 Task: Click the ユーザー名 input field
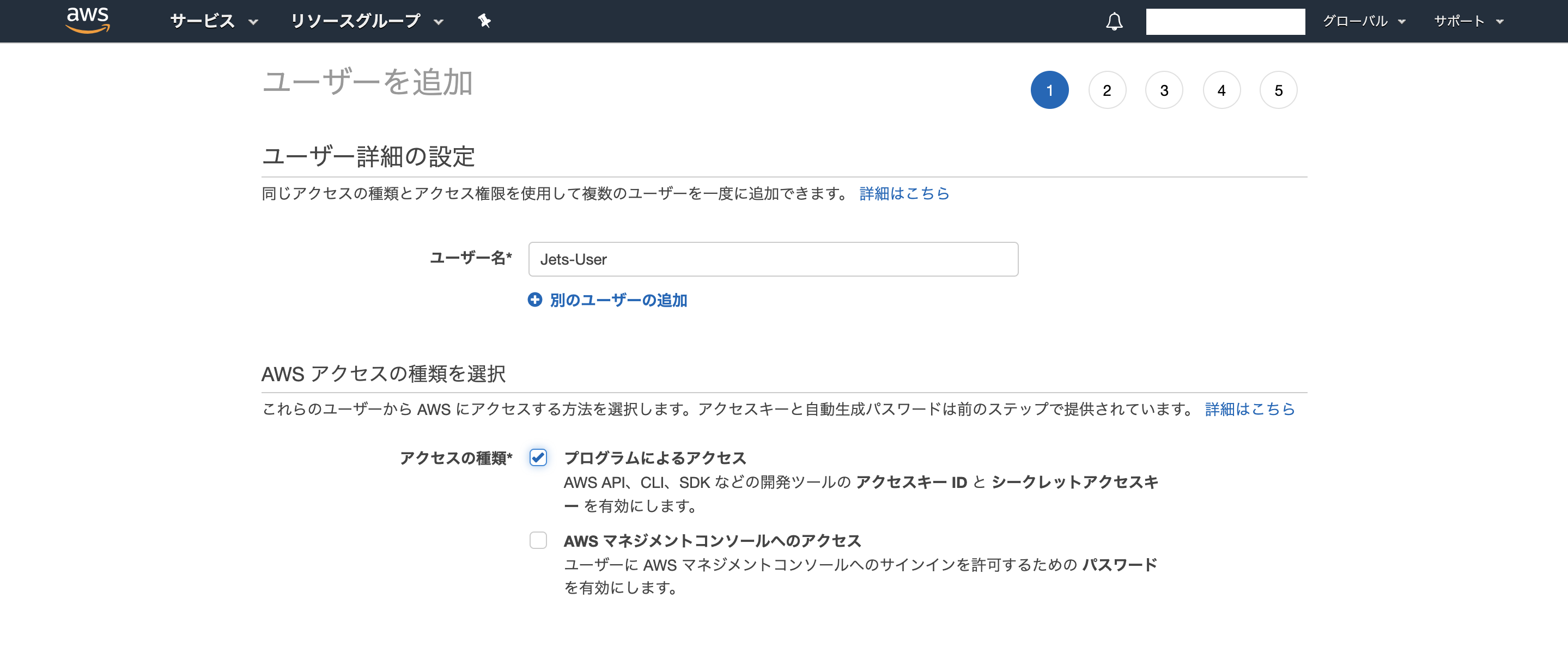(x=773, y=259)
